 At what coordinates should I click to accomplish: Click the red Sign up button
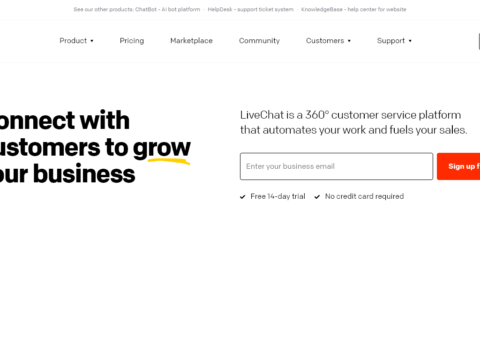[459, 166]
